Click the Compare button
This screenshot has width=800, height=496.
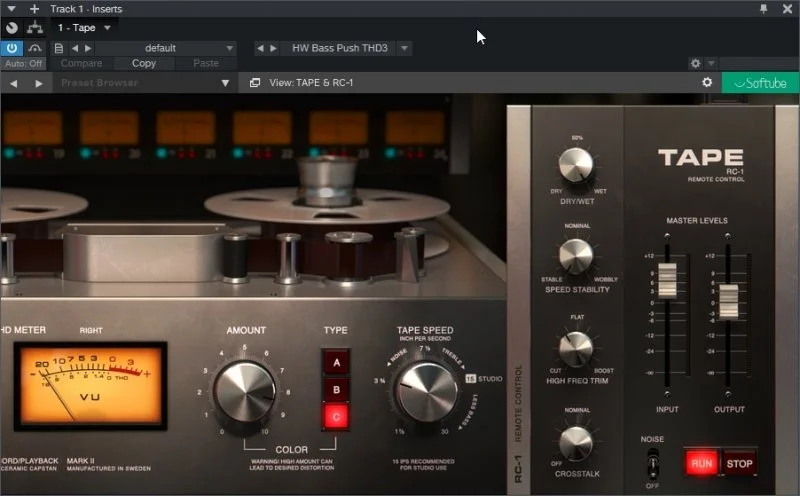(81, 63)
